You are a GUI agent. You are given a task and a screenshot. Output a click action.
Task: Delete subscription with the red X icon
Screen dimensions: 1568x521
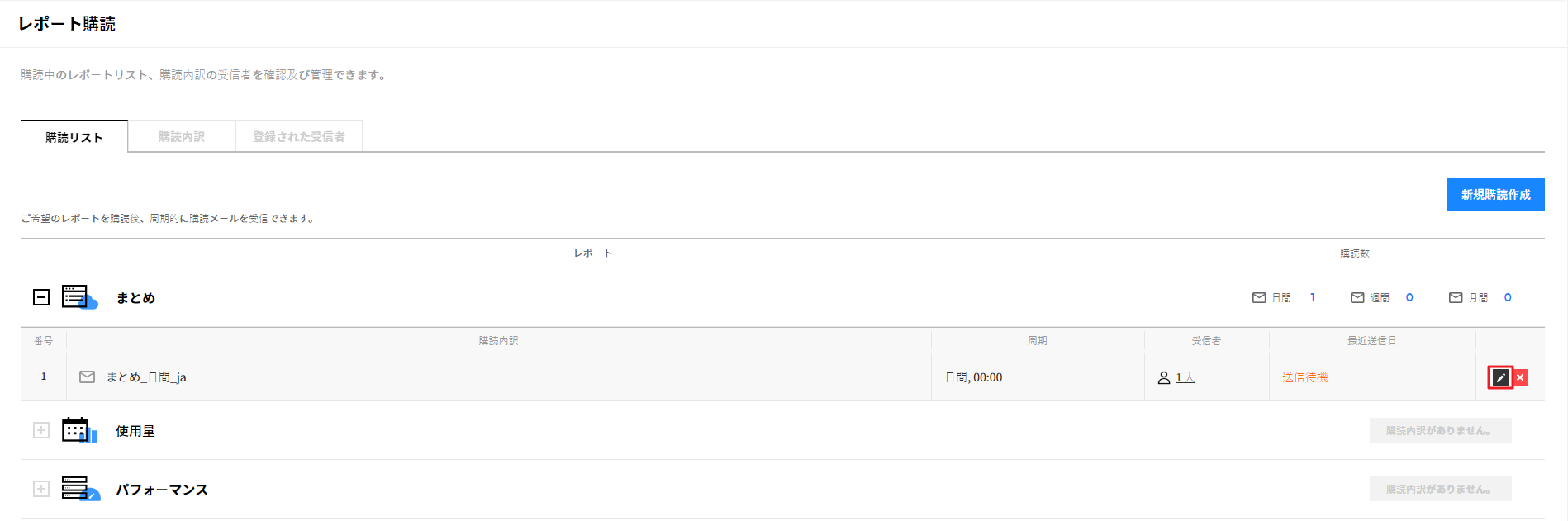click(x=1520, y=377)
